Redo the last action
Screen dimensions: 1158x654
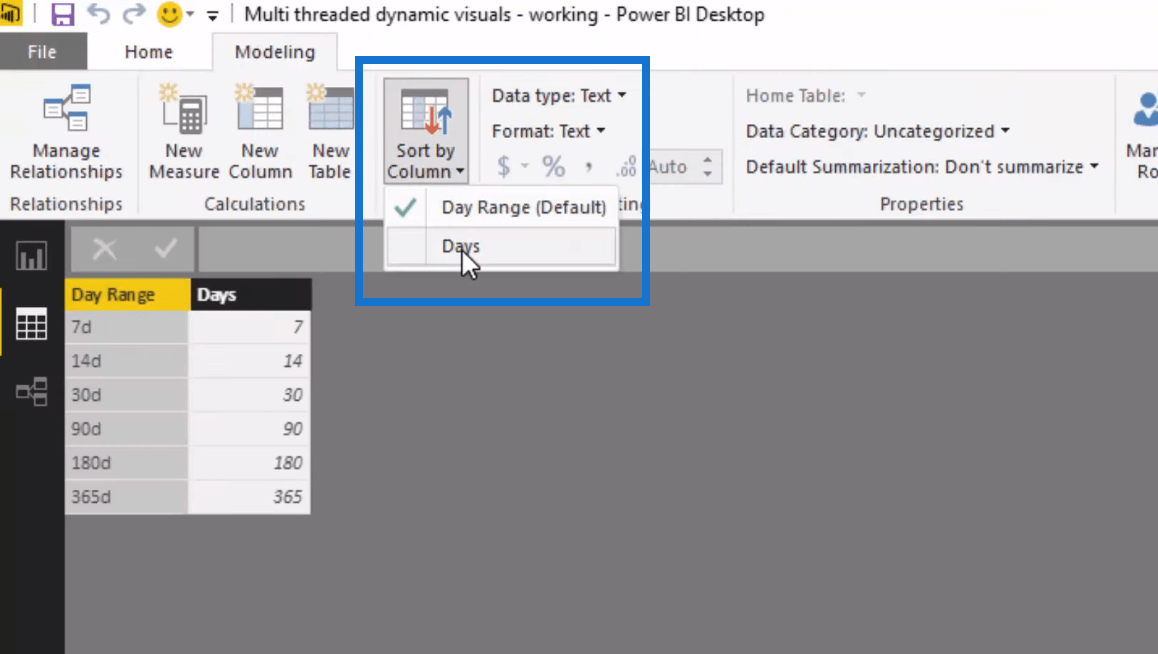click(x=134, y=14)
